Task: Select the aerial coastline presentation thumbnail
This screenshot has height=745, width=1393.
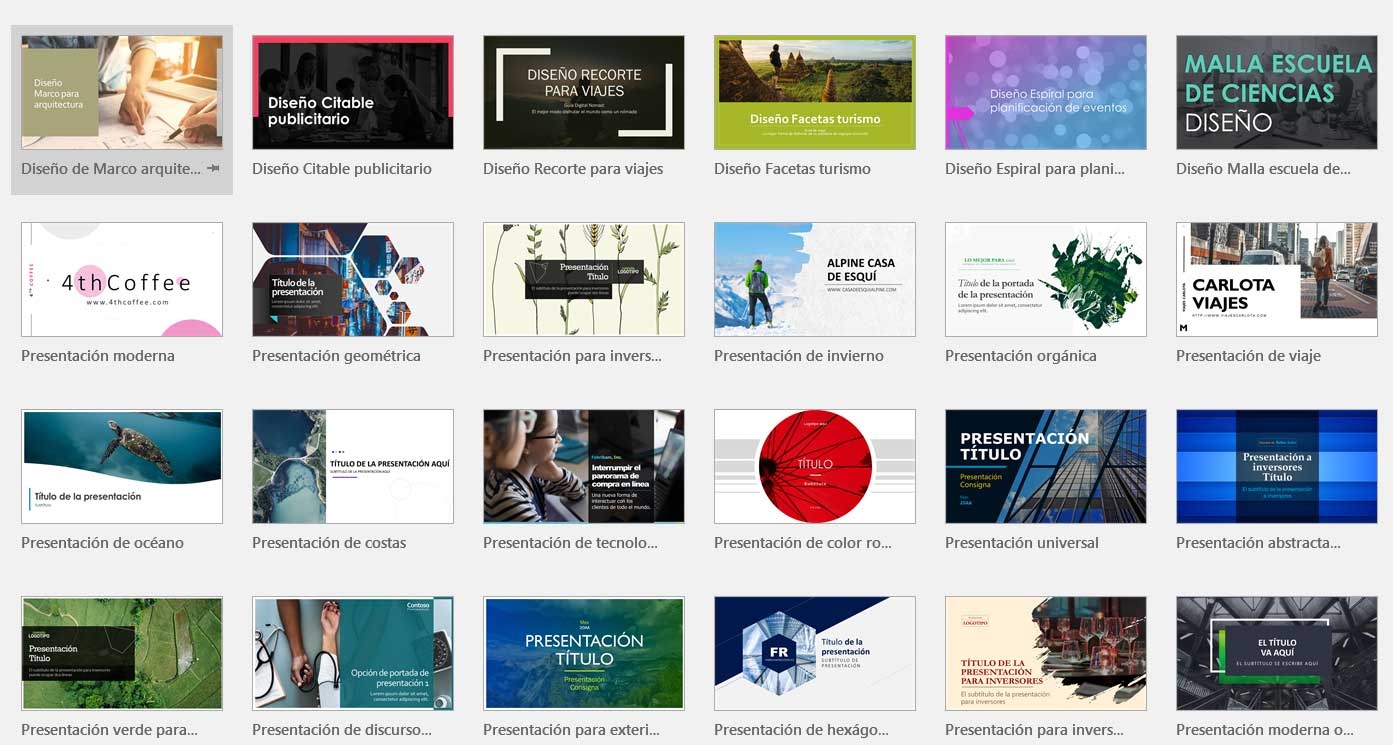Action: click(353, 466)
